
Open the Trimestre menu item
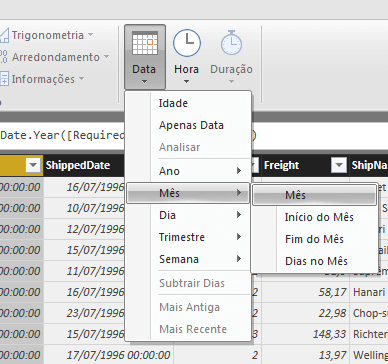(x=188, y=237)
